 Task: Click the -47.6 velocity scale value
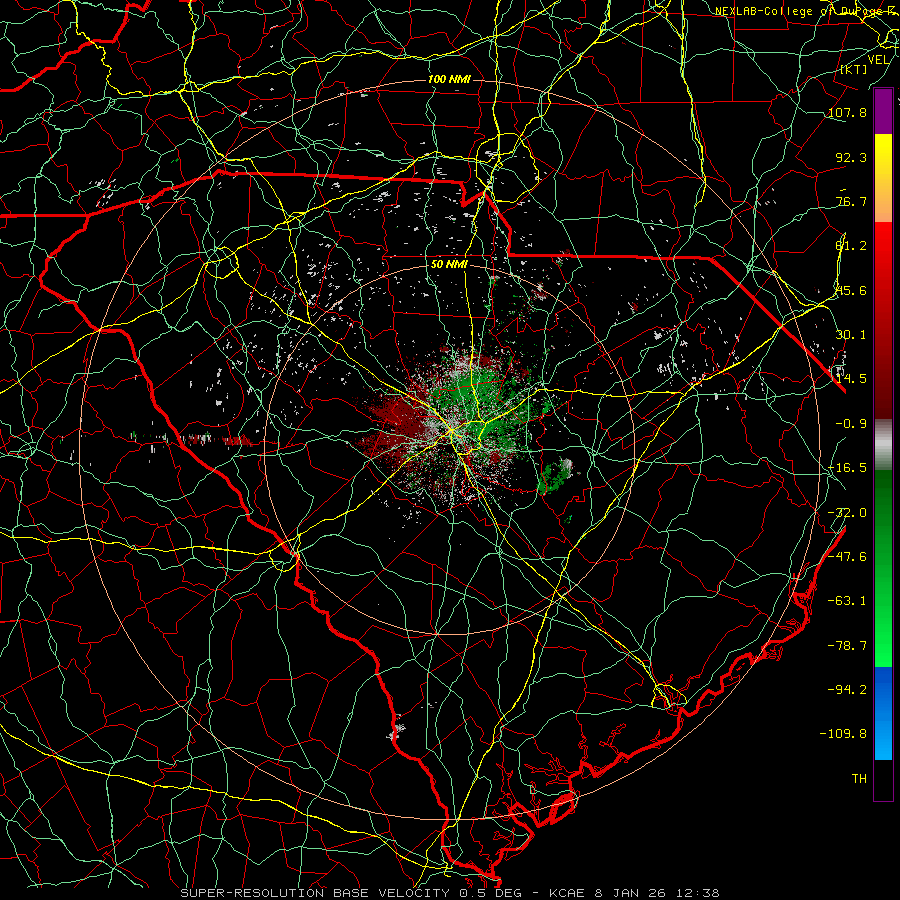[847, 557]
